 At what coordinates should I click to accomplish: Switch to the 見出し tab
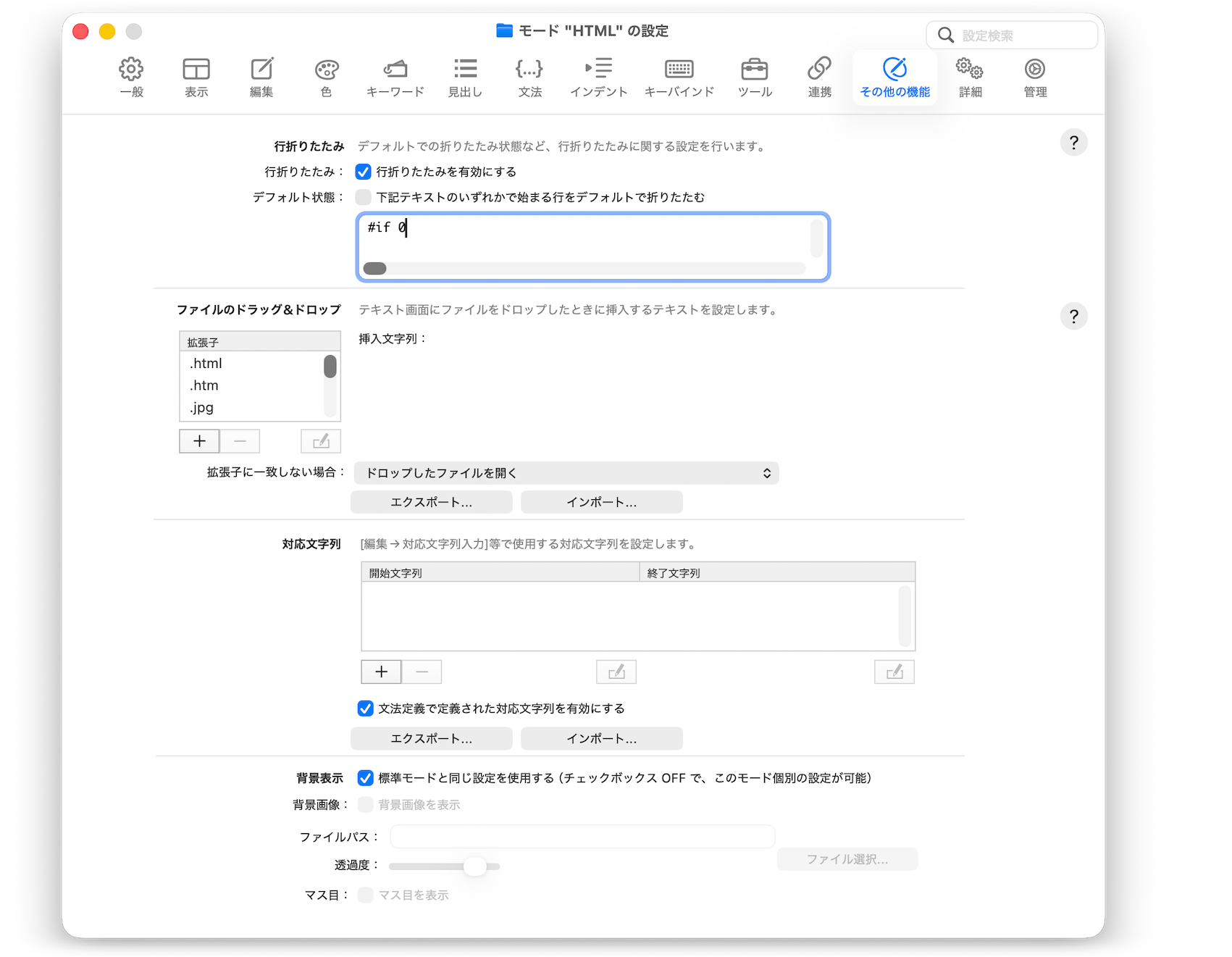click(465, 77)
